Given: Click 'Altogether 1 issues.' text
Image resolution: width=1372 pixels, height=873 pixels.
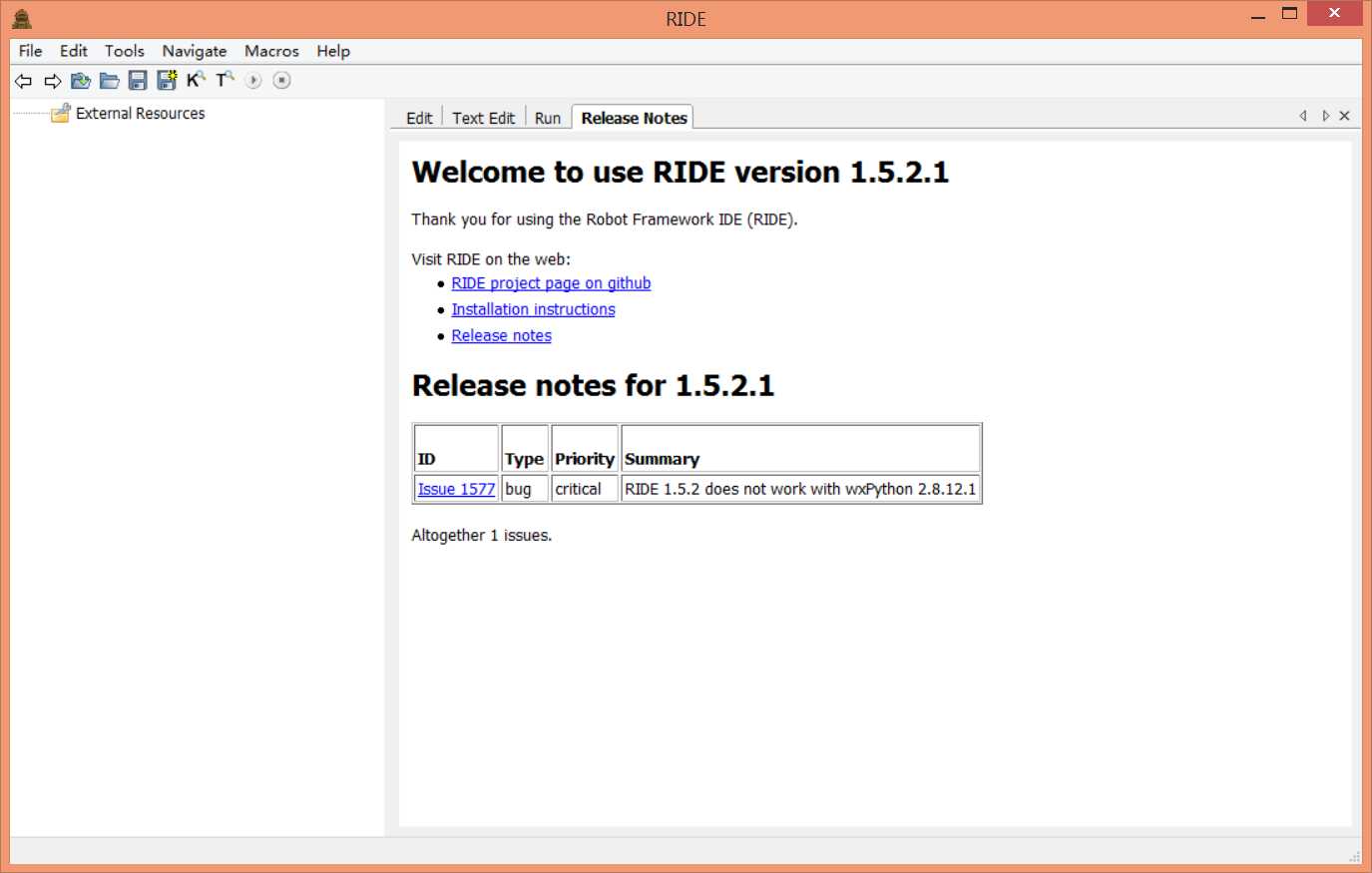Looking at the screenshot, I should pyautogui.click(x=481, y=536).
